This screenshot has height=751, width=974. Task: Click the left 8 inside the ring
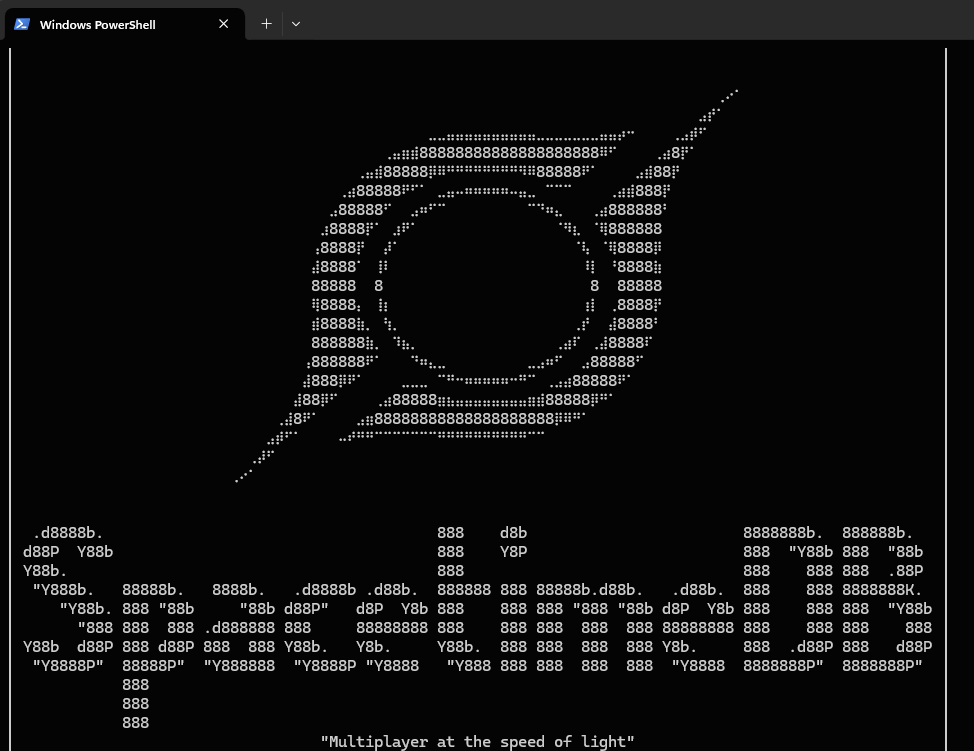point(379,286)
